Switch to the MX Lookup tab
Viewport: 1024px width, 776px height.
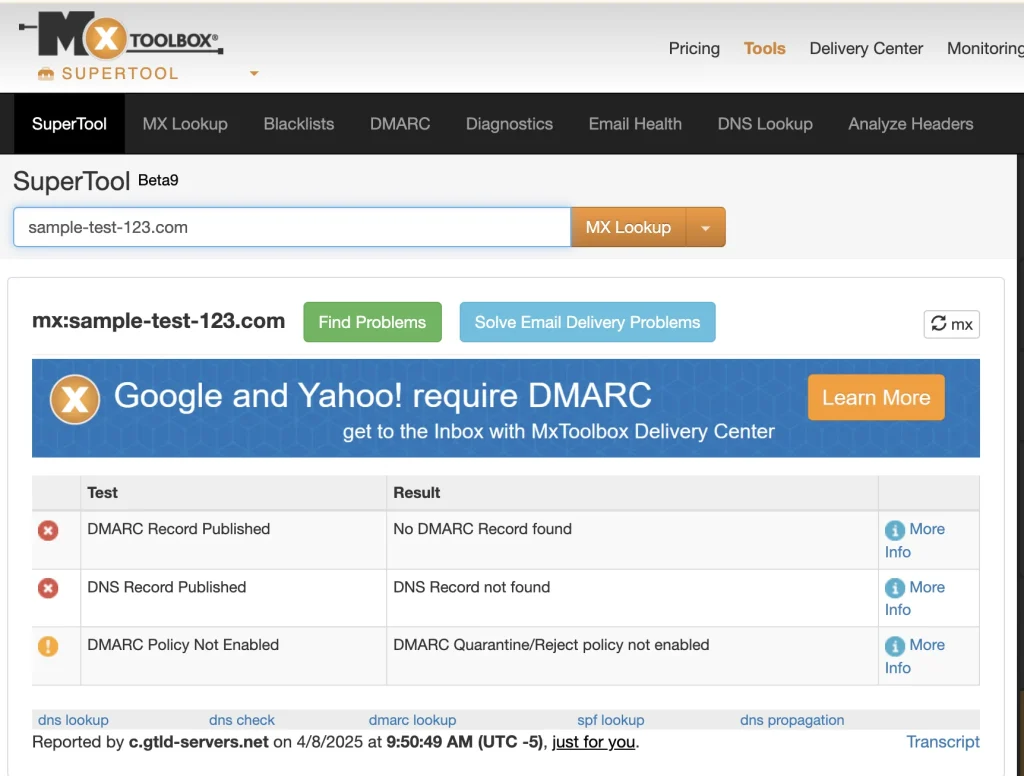(x=185, y=123)
